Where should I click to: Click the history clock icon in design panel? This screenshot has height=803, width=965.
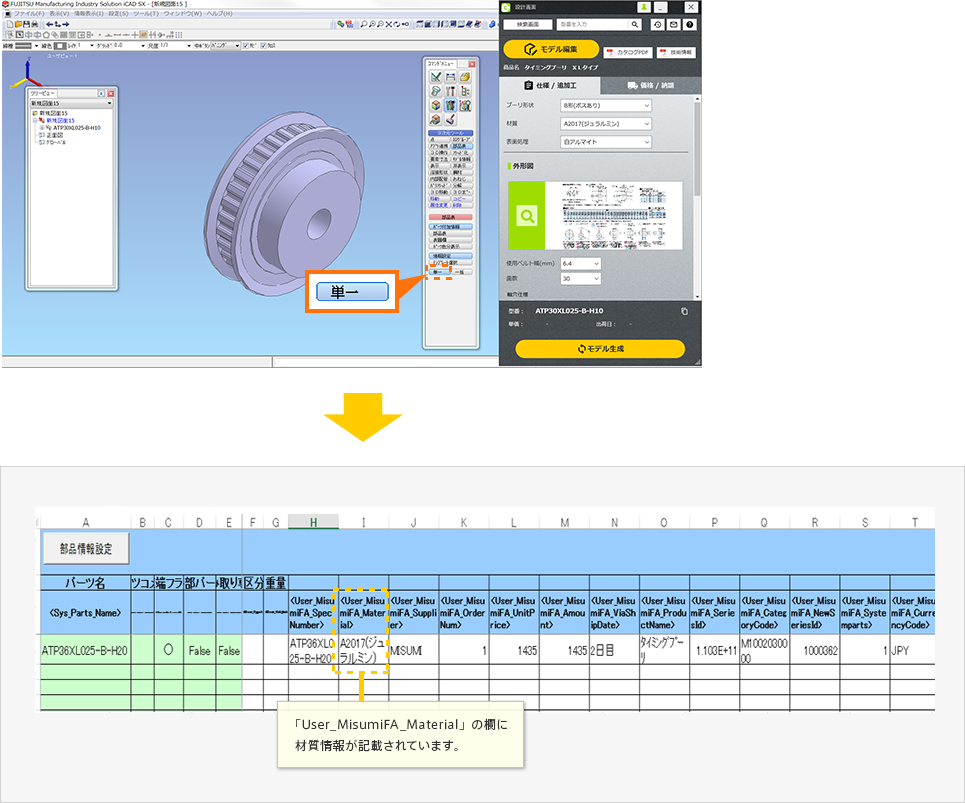point(658,25)
